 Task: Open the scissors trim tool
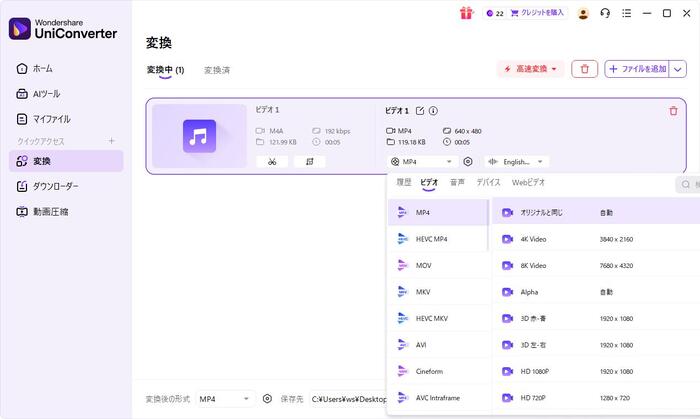pos(272,162)
